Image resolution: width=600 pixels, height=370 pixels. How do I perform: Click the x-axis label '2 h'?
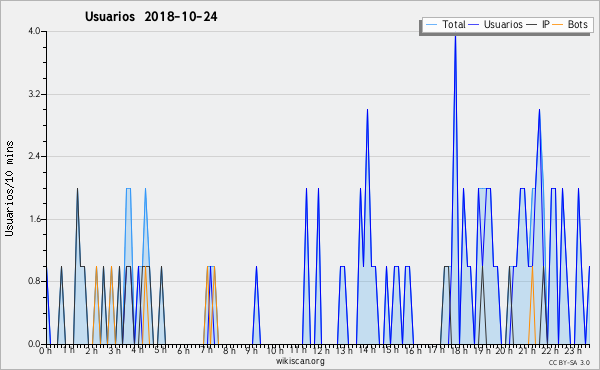click(x=91, y=350)
